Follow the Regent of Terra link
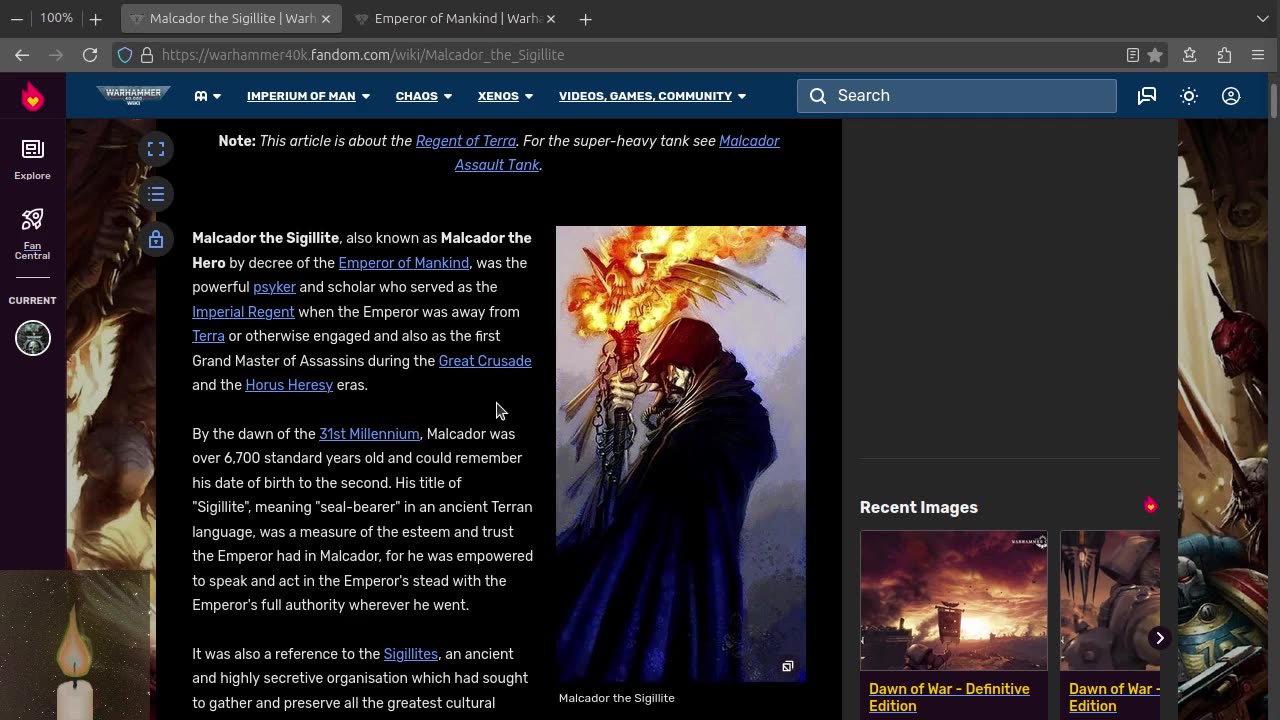Image resolution: width=1280 pixels, height=720 pixels. [x=466, y=141]
